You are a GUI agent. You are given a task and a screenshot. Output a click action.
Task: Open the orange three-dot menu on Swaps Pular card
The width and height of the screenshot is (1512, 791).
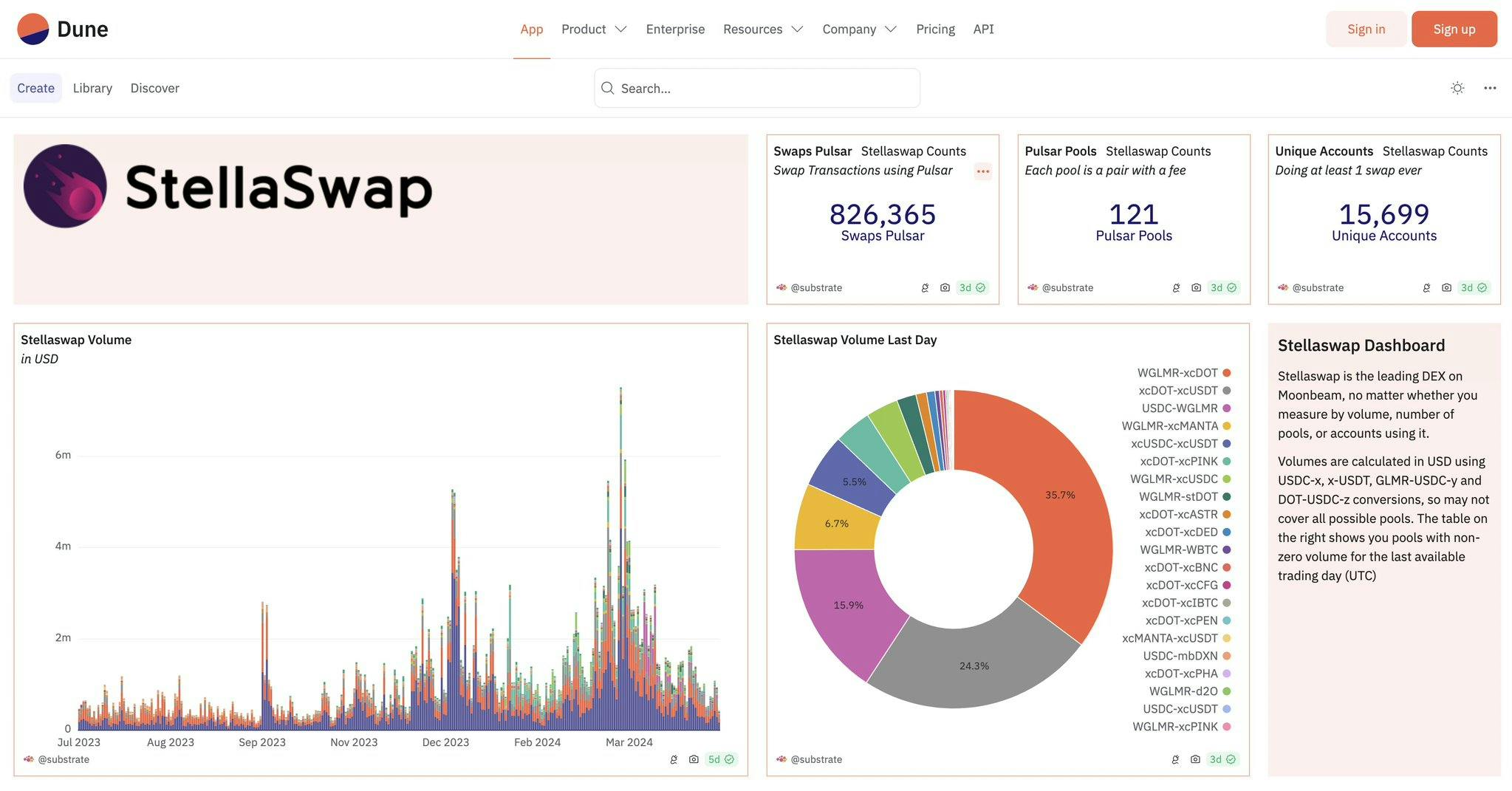(982, 171)
